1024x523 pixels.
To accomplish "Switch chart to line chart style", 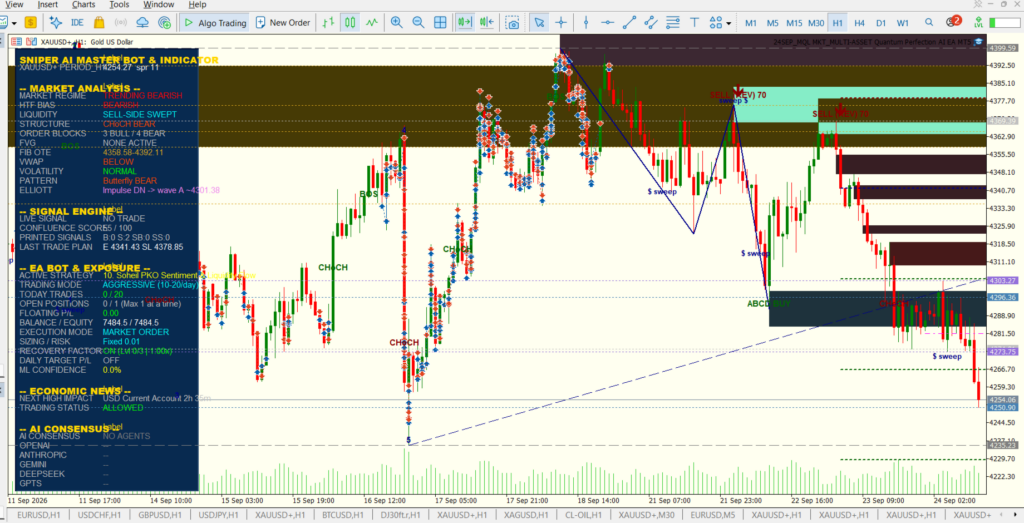I will pos(372,23).
